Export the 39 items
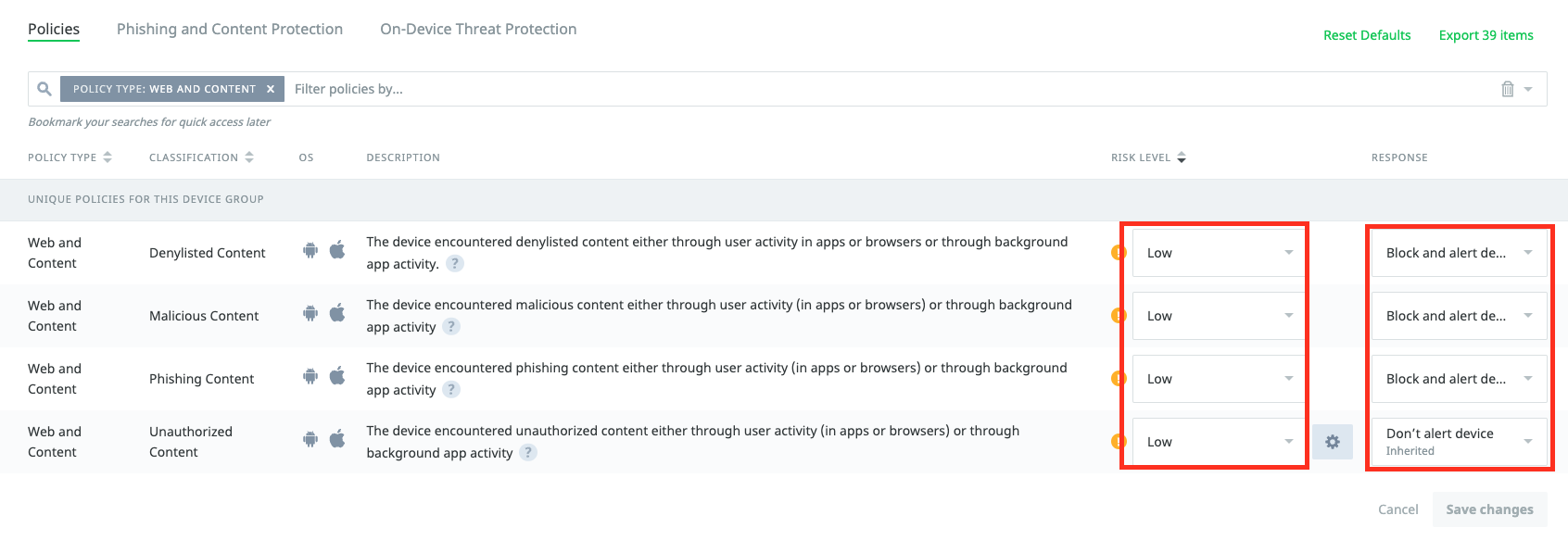The width and height of the screenshot is (1568, 553). click(x=1486, y=34)
